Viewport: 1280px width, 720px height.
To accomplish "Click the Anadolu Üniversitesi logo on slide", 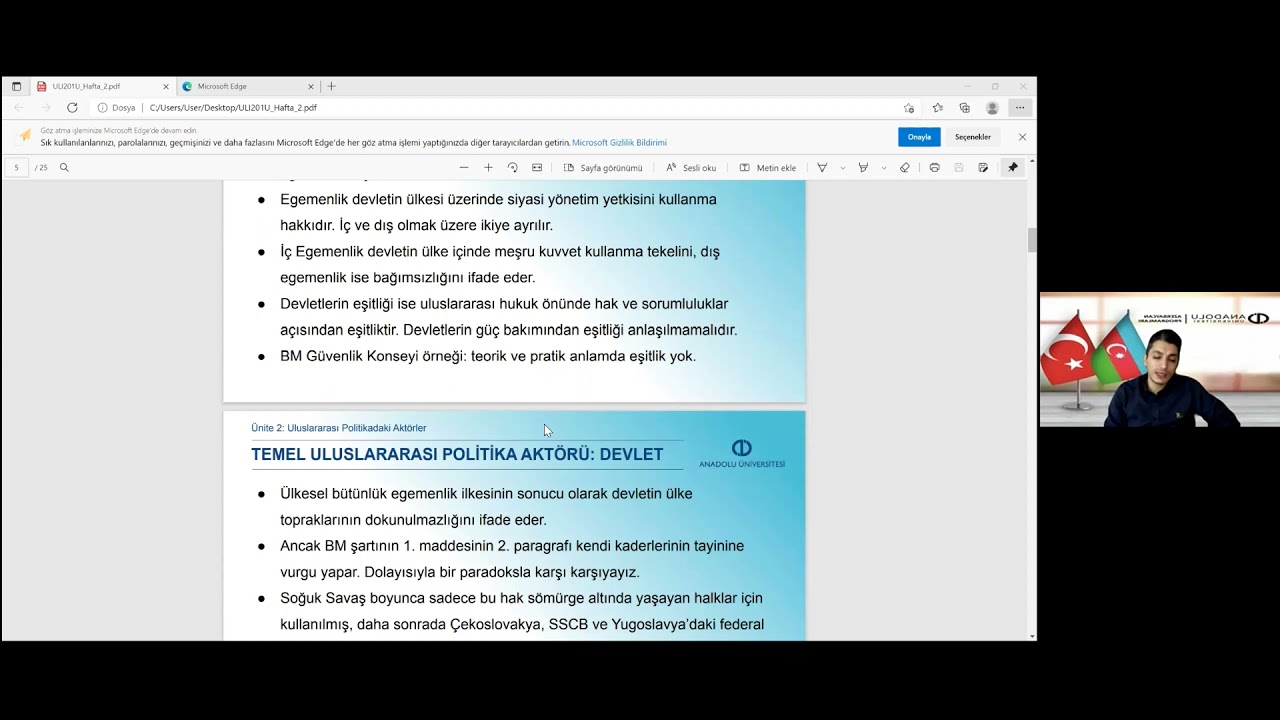I will 742,453.
